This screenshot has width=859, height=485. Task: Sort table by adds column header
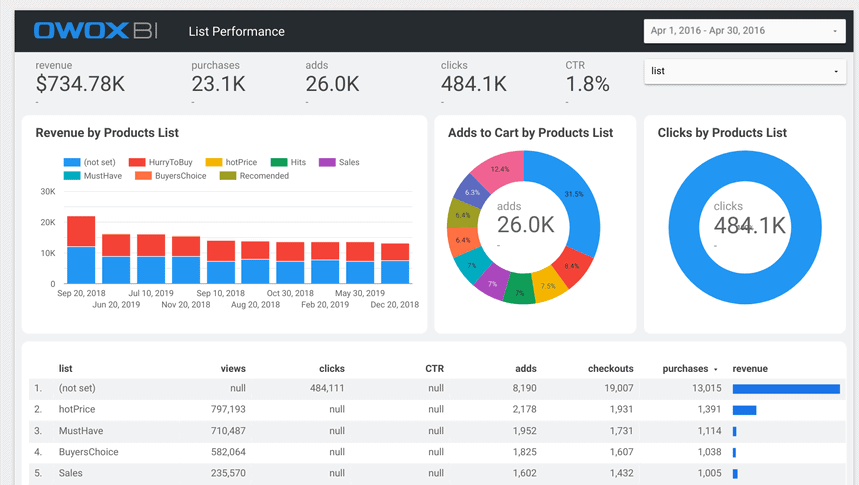(x=526, y=369)
